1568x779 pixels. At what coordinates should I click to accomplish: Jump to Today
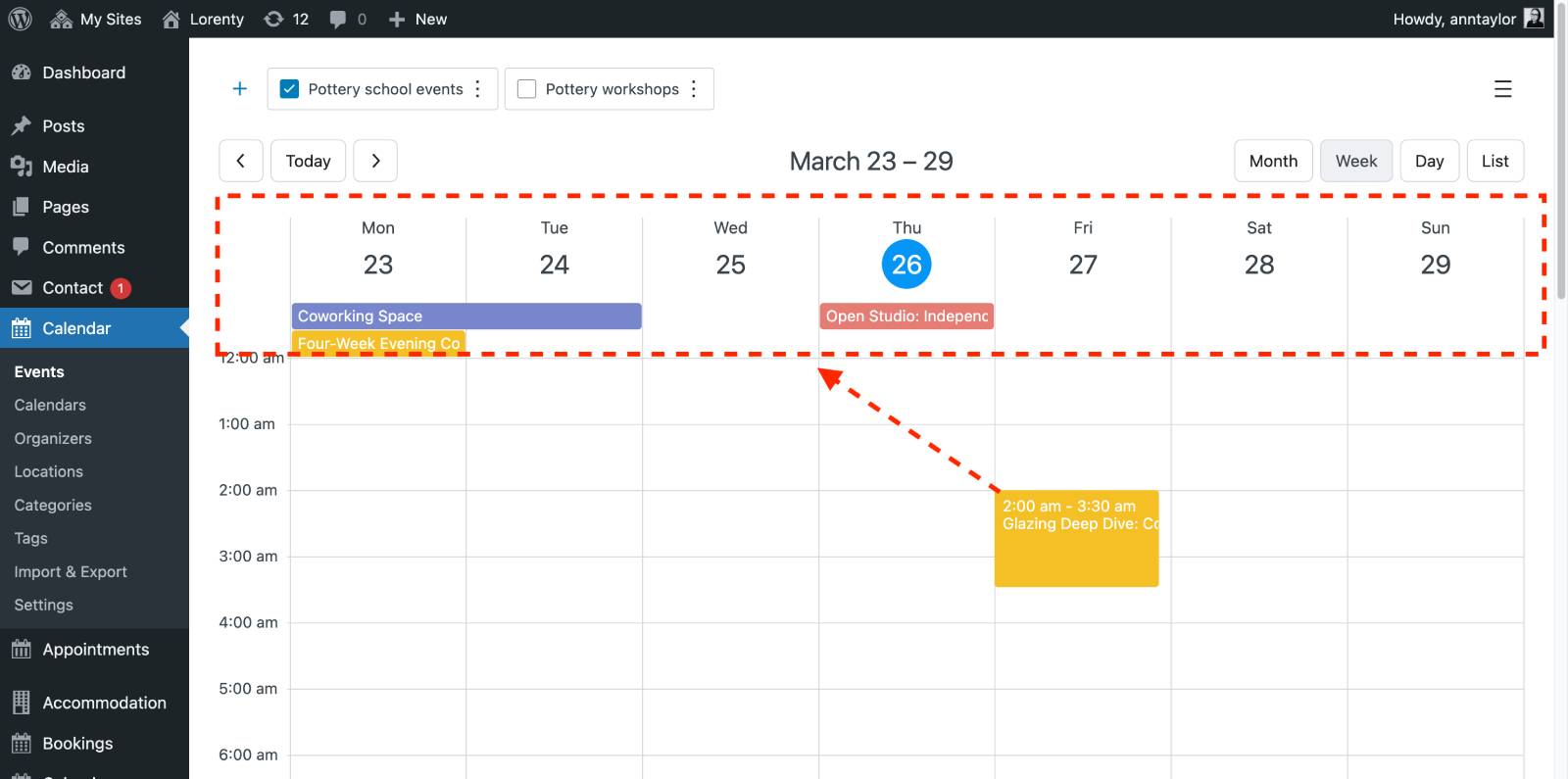[x=308, y=161]
